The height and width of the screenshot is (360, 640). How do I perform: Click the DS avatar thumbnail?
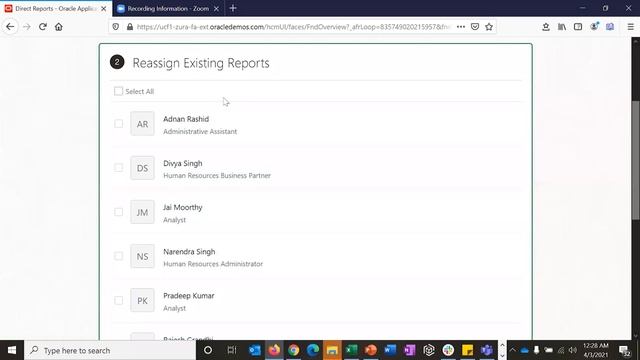coord(142,168)
